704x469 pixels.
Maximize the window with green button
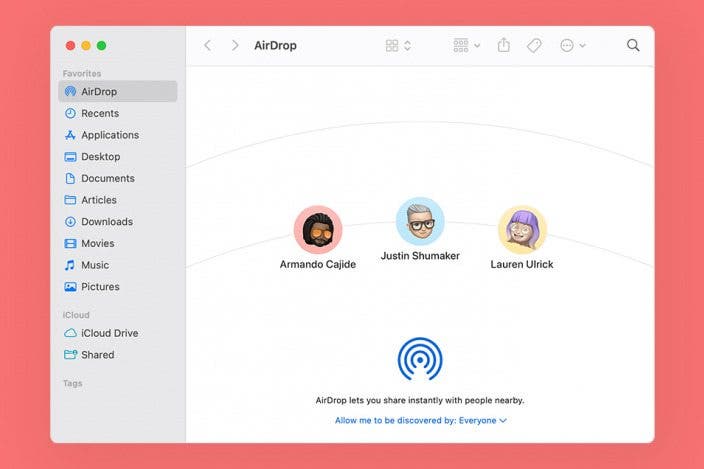coord(101,45)
